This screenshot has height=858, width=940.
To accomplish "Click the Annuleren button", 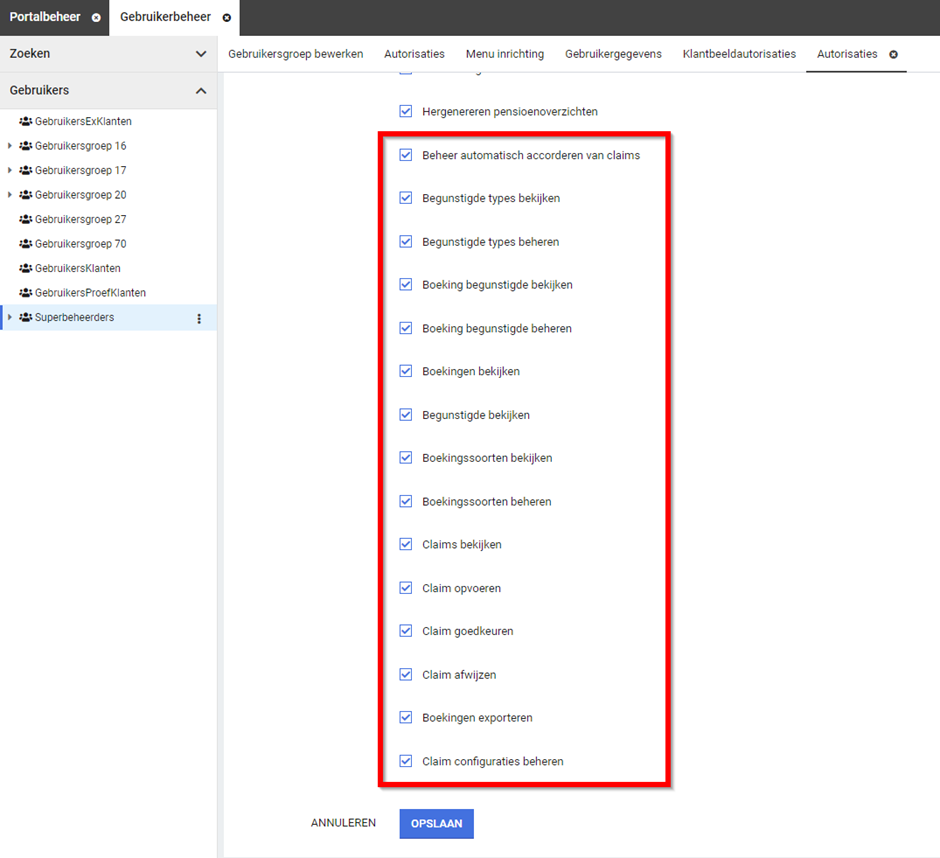I will [343, 823].
